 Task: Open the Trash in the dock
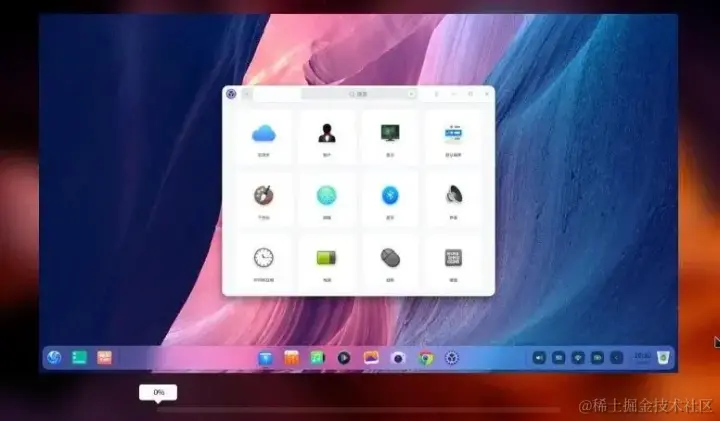click(x=663, y=358)
